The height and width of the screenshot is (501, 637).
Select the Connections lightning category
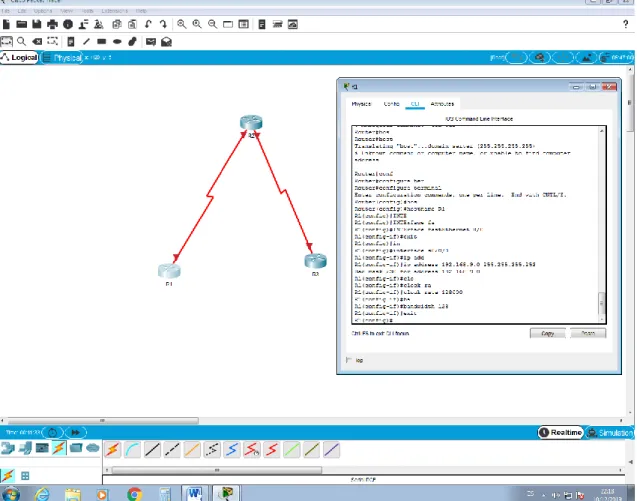click(59, 448)
